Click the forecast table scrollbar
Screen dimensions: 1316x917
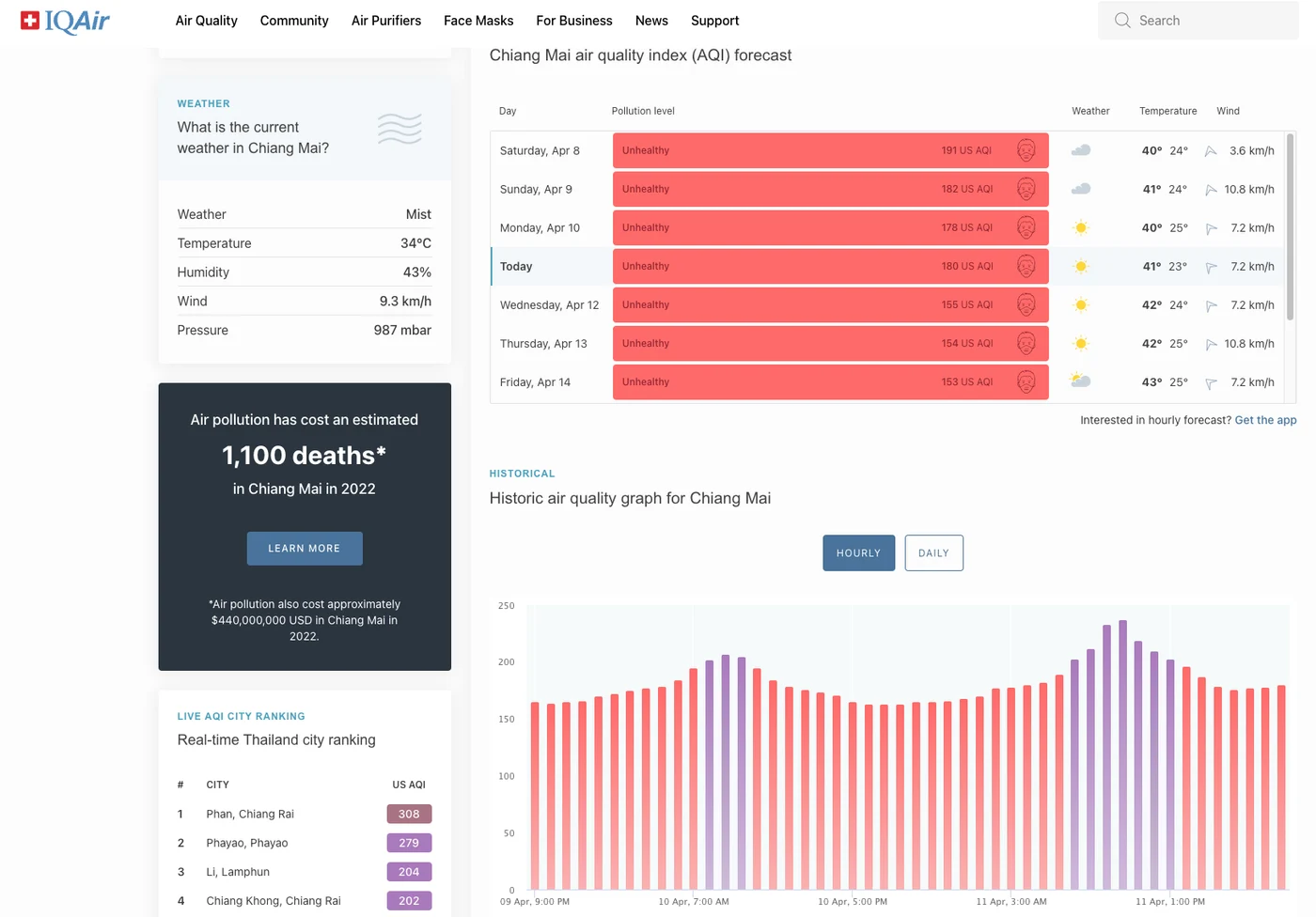click(x=1291, y=226)
